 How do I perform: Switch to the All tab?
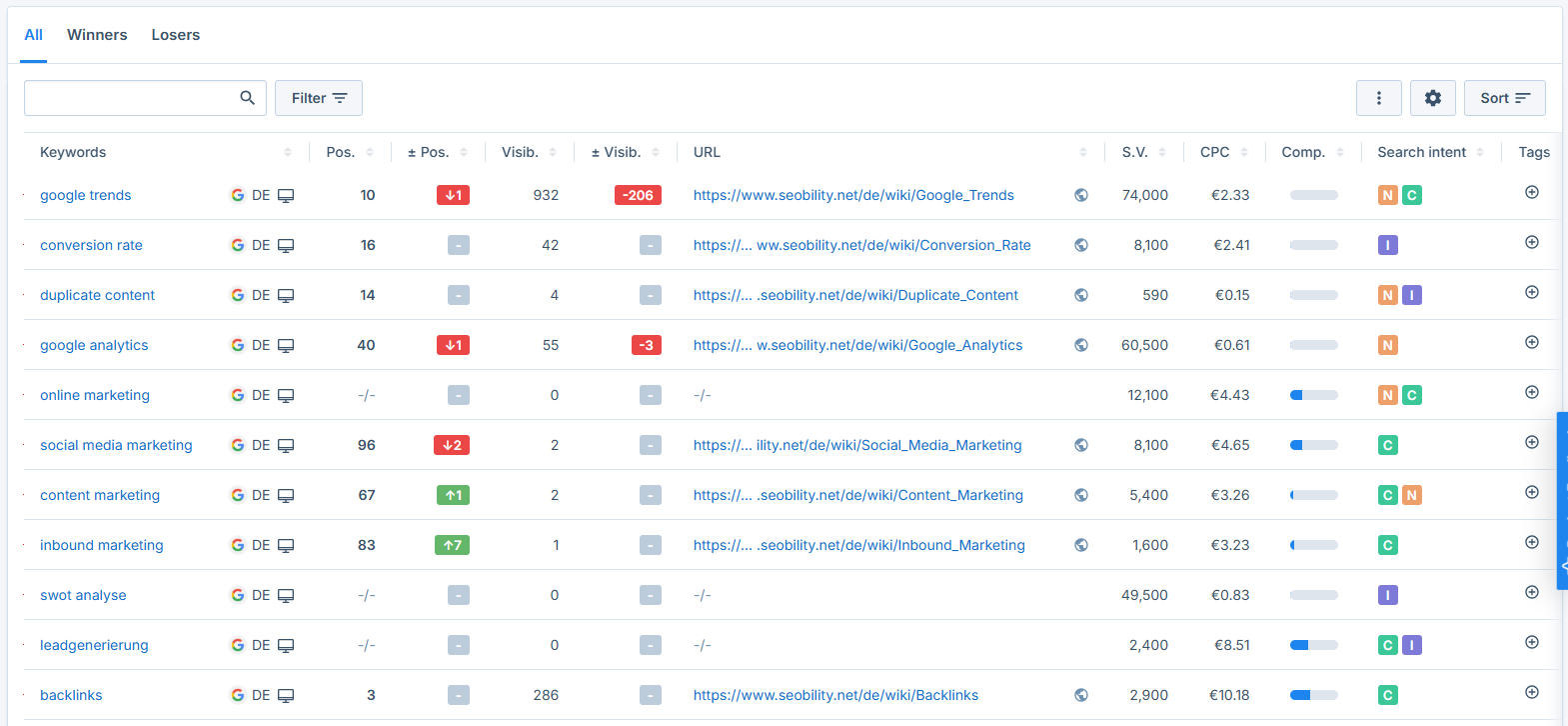click(33, 35)
